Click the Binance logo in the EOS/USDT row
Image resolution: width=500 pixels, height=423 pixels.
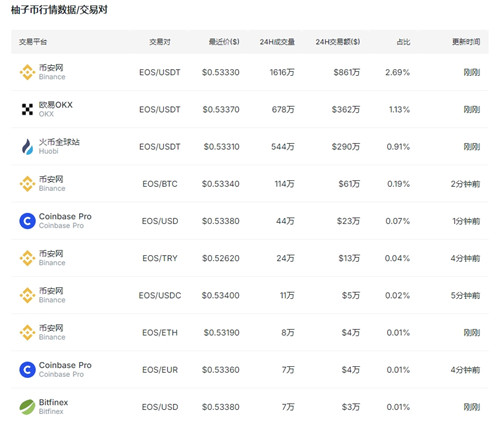tap(27, 72)
